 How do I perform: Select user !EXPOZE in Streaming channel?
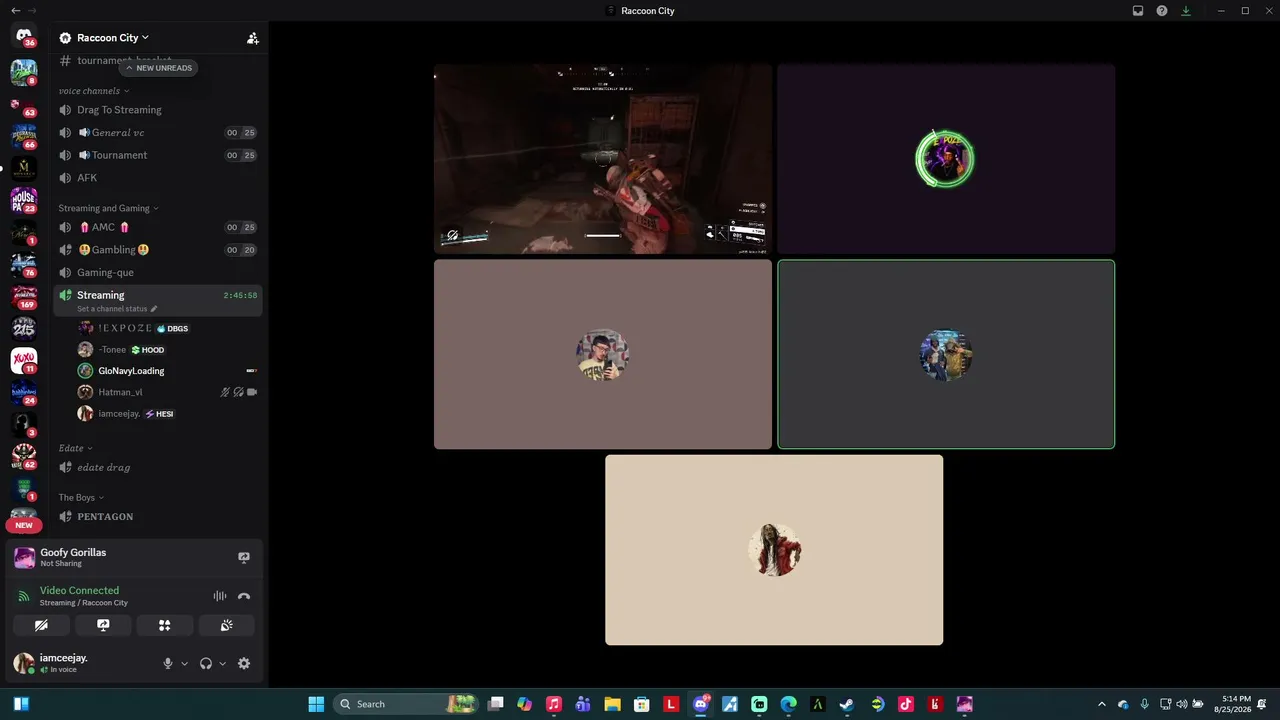coord(168,328)
